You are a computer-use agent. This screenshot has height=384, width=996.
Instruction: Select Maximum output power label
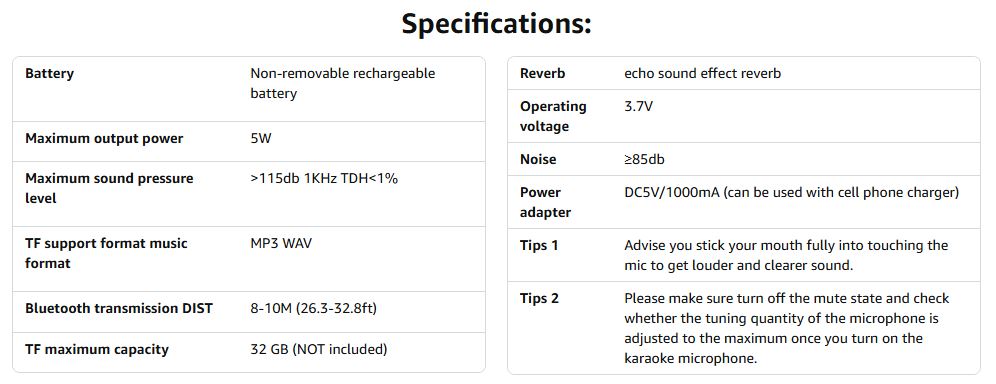click(104, 139)
